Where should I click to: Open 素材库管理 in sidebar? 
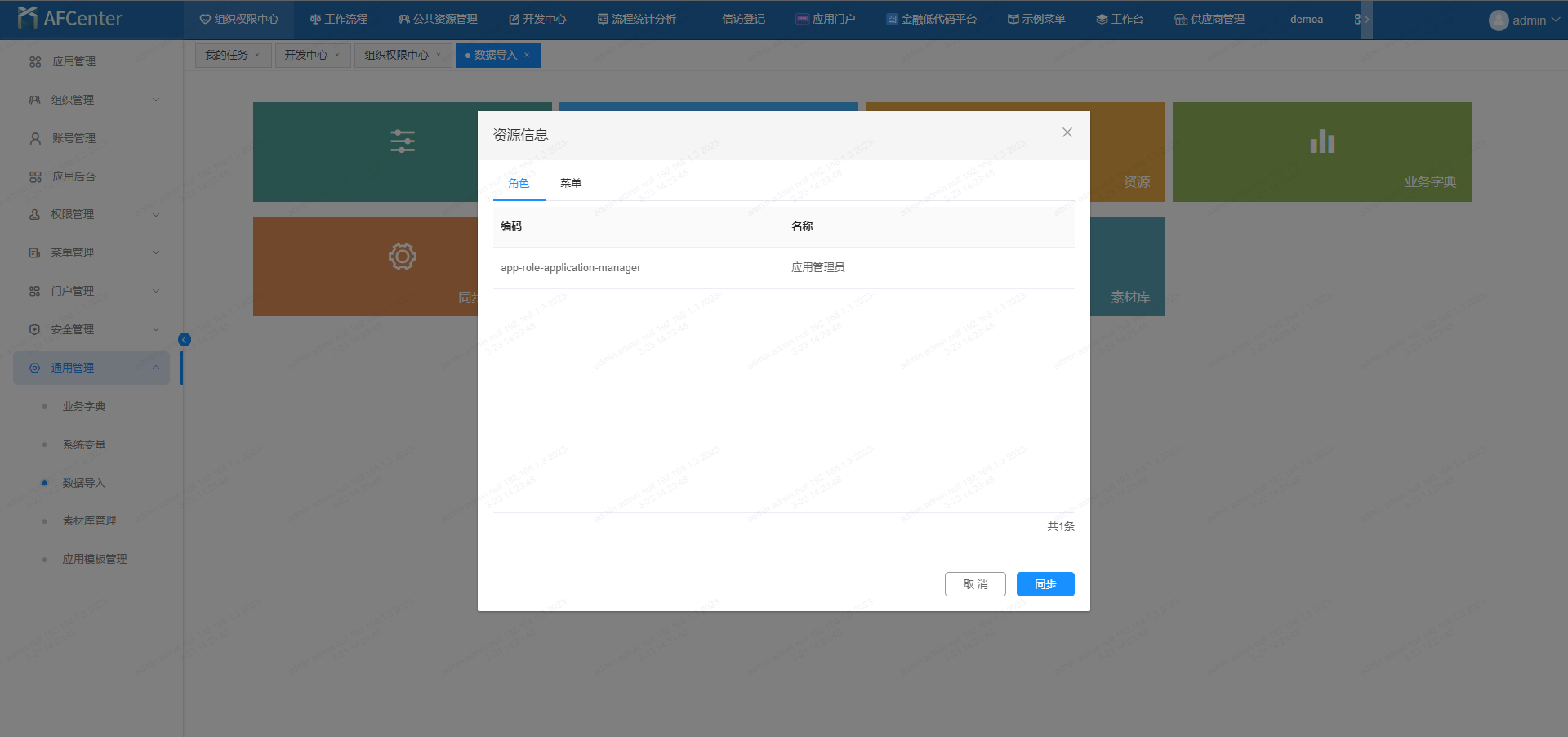click(x=89, y=520)
